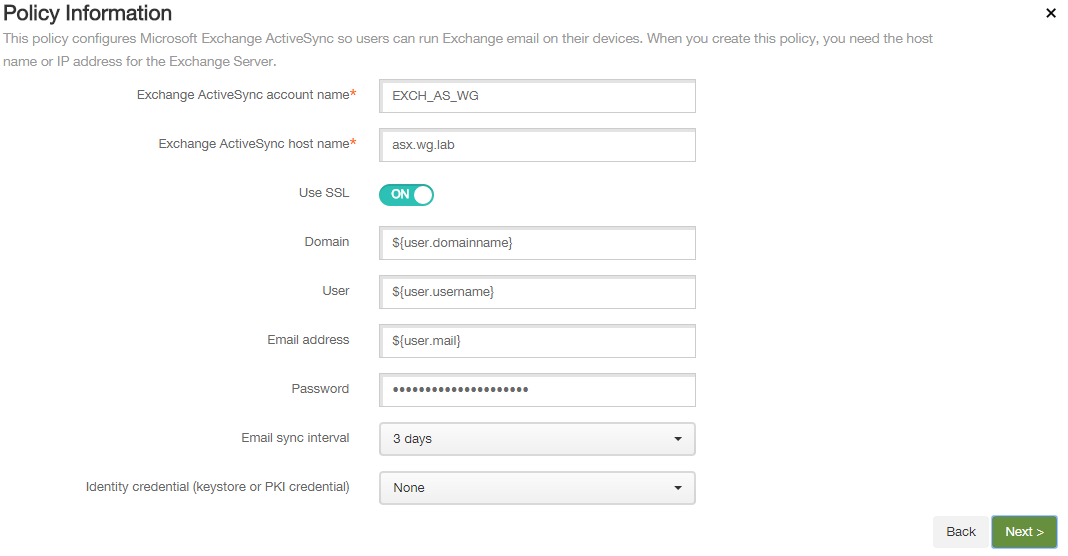The width and height of the screenshot is (1068, 556).
Task: Click inside the masked Password field
Action: click(537, 390)
